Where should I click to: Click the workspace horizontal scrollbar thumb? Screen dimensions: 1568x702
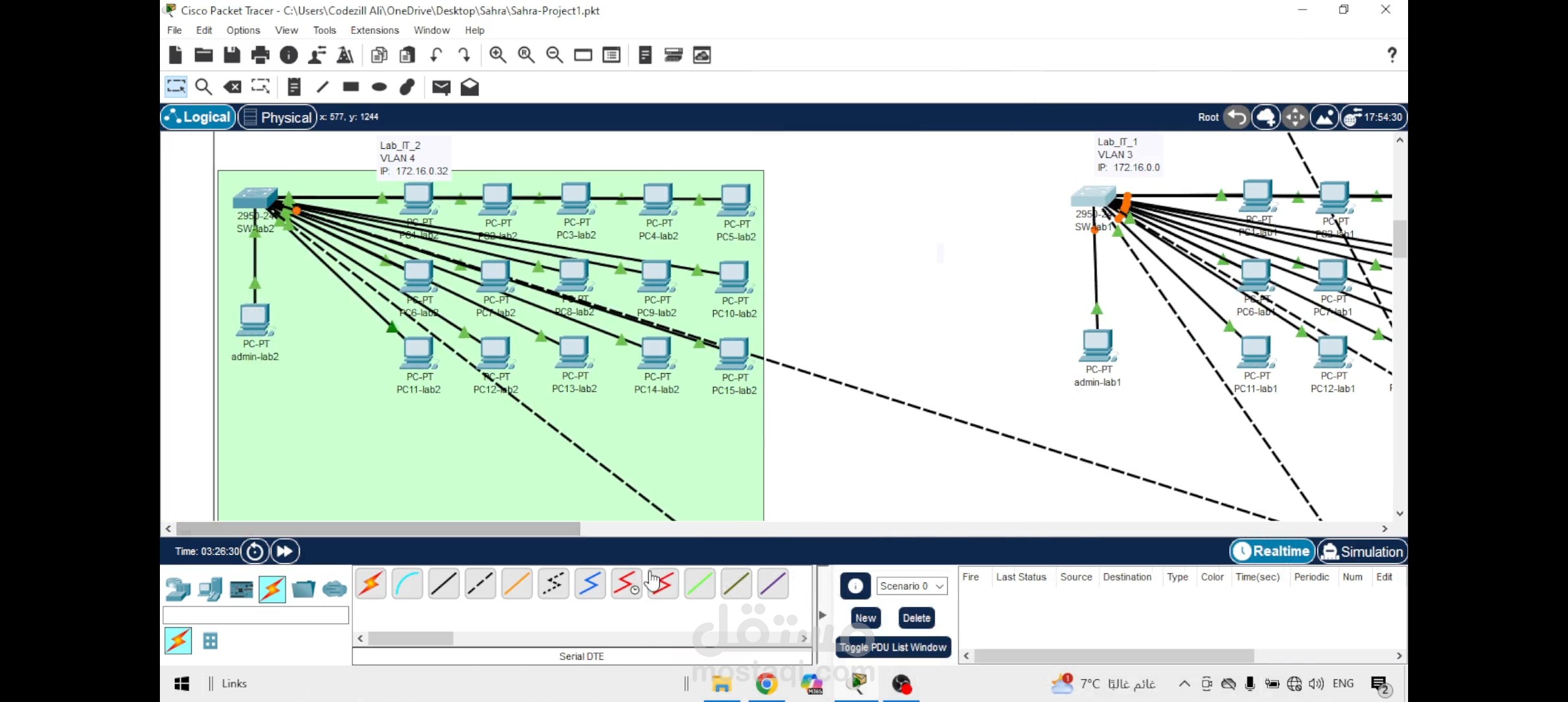[378, 529]
